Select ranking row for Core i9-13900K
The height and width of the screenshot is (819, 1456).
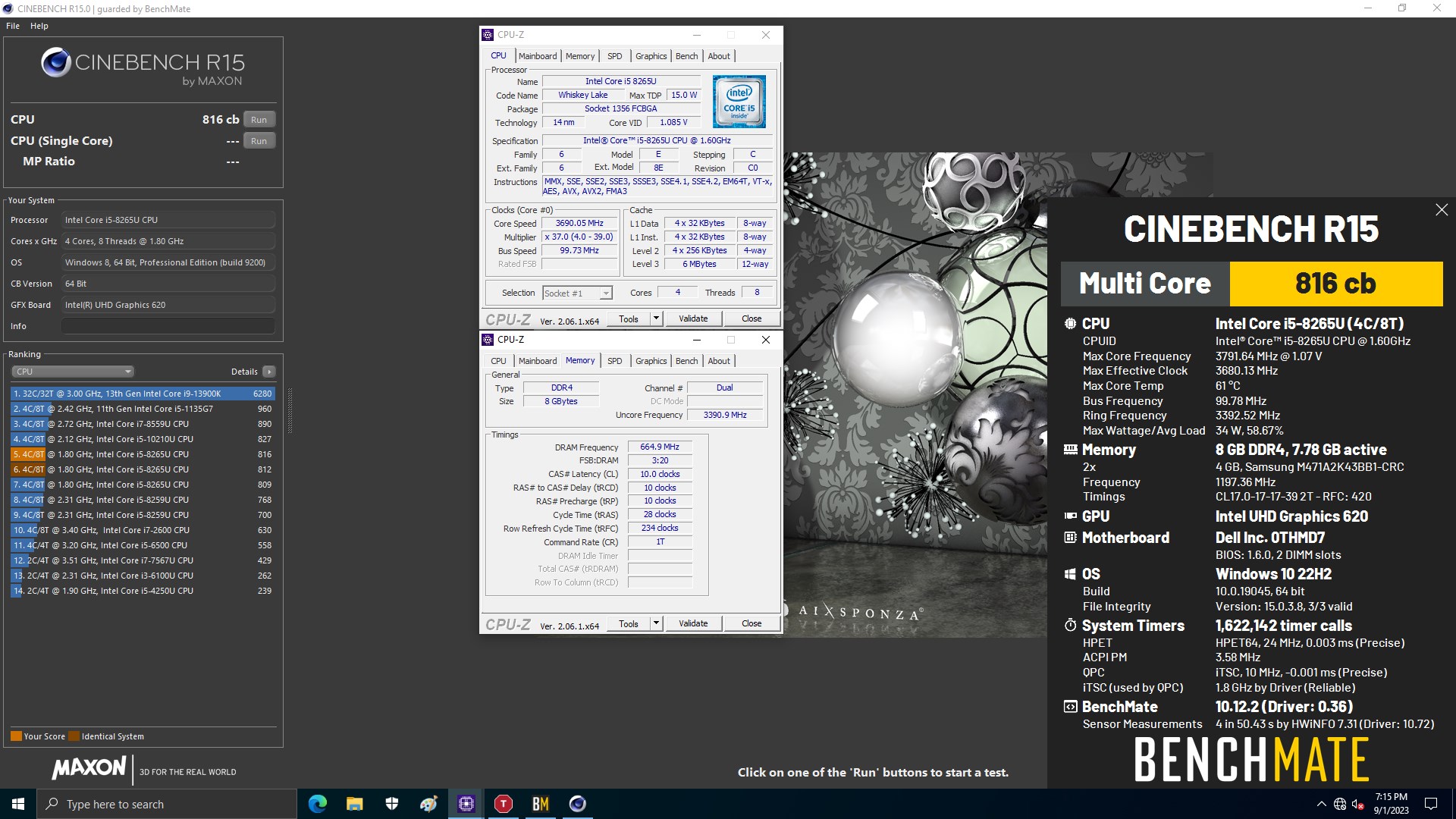(143, 394)
